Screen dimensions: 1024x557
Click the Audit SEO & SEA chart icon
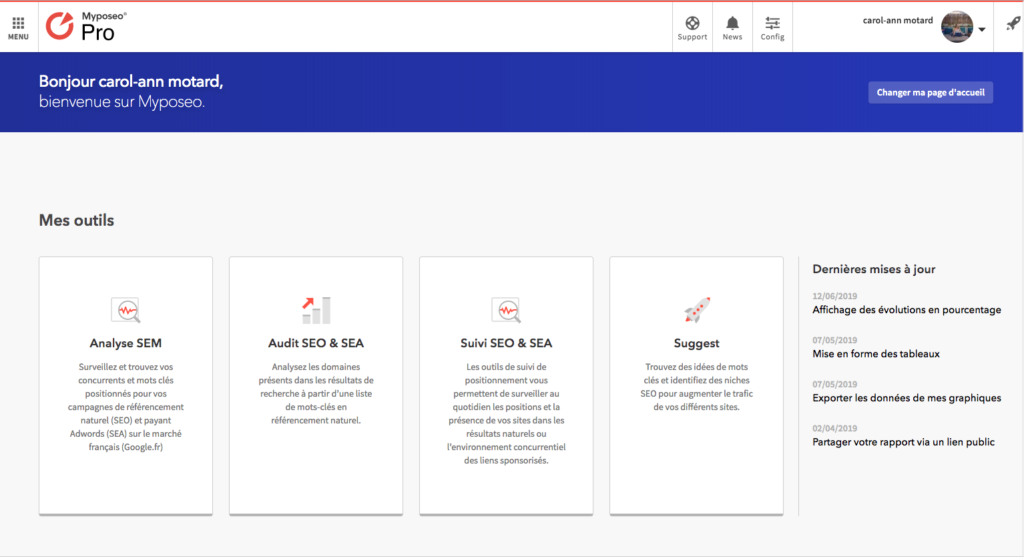click(x=316, y=310)
